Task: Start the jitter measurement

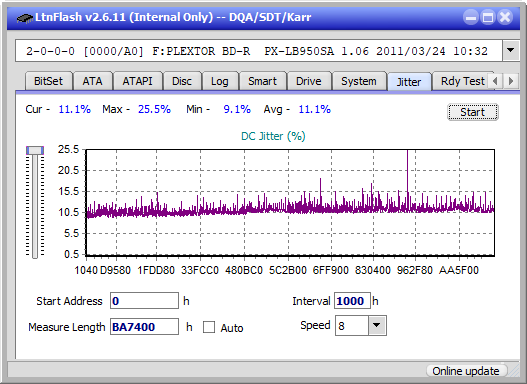Action: [x=473, y=112]
